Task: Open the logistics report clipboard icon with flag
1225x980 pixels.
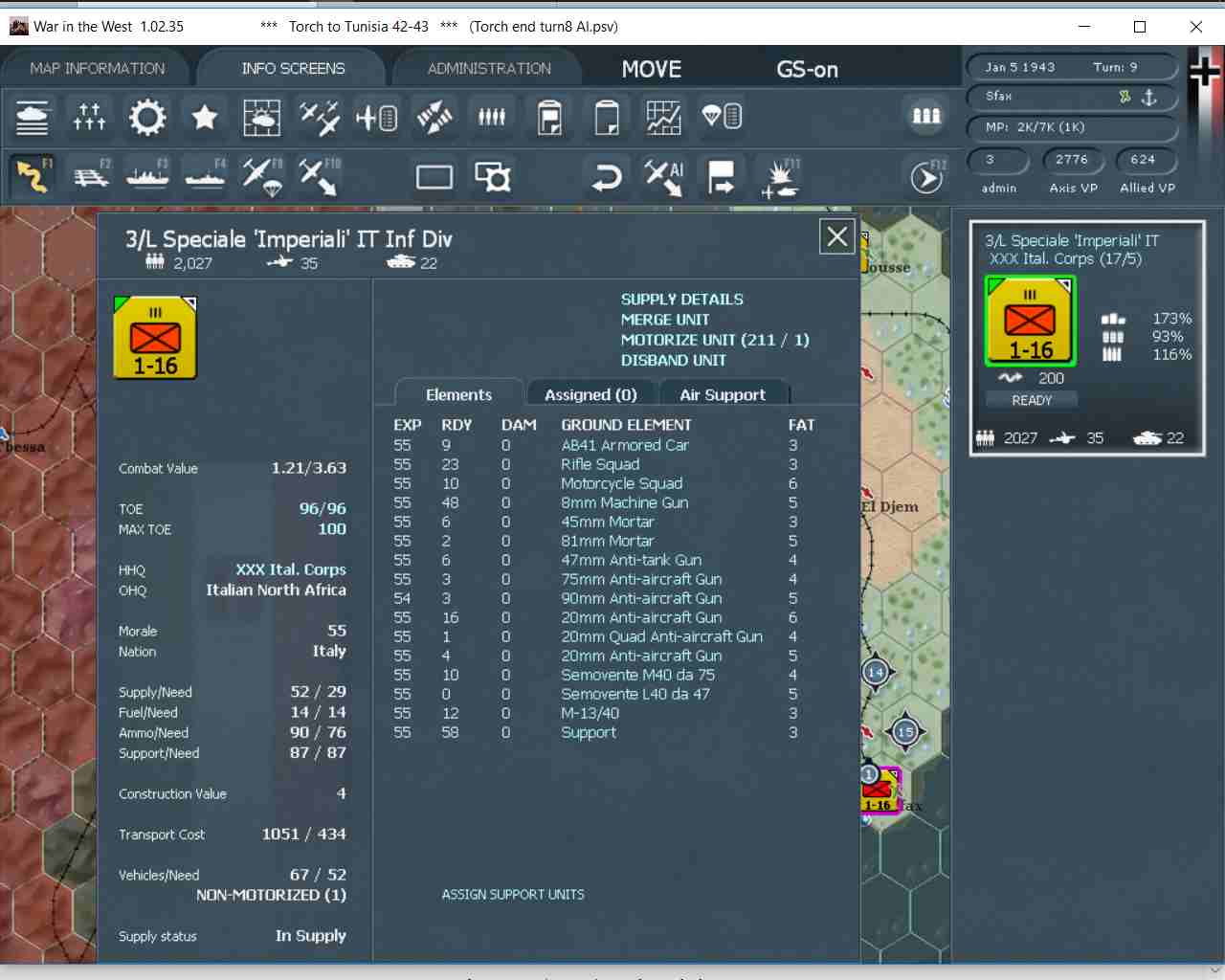Action: click(x=549, y=117)
